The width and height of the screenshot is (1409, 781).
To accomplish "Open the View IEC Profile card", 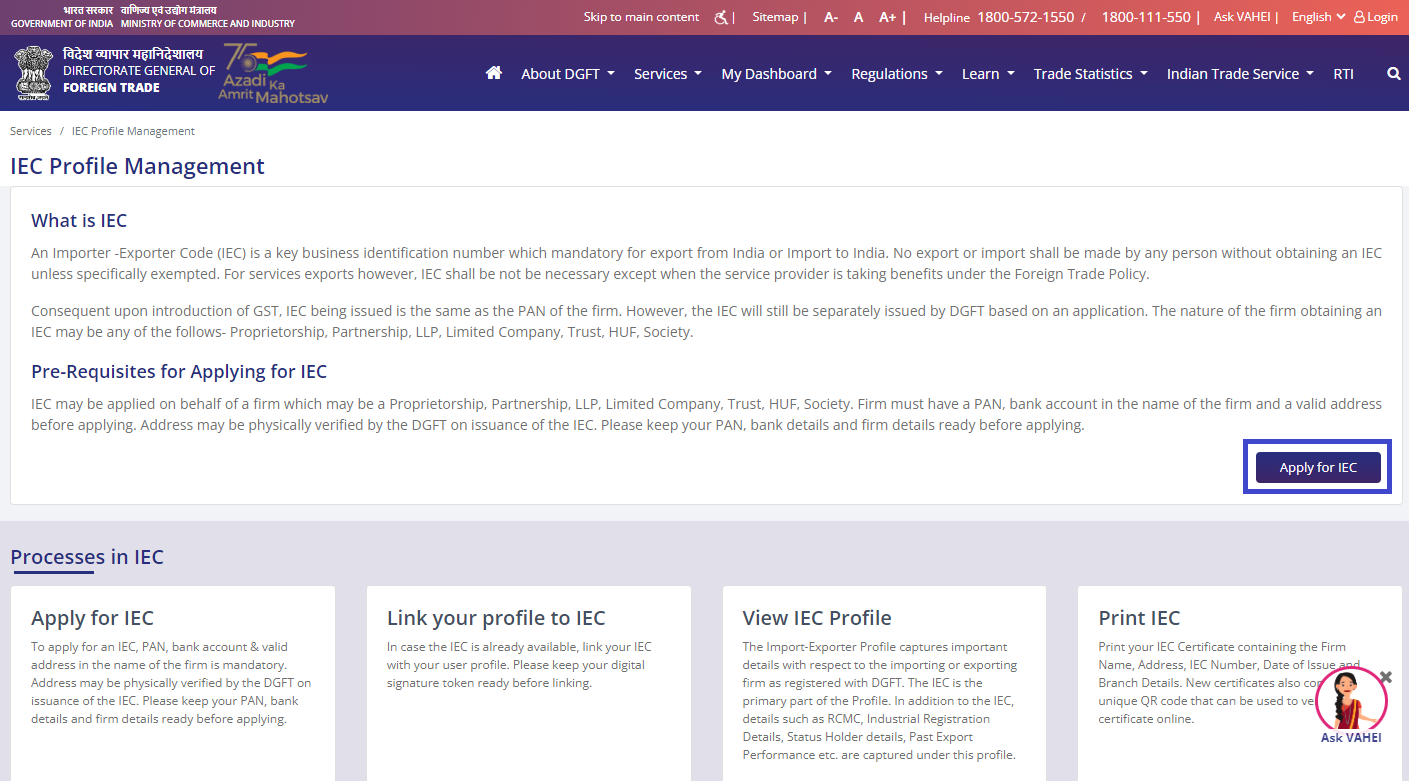I will click(x=884, y=683).
